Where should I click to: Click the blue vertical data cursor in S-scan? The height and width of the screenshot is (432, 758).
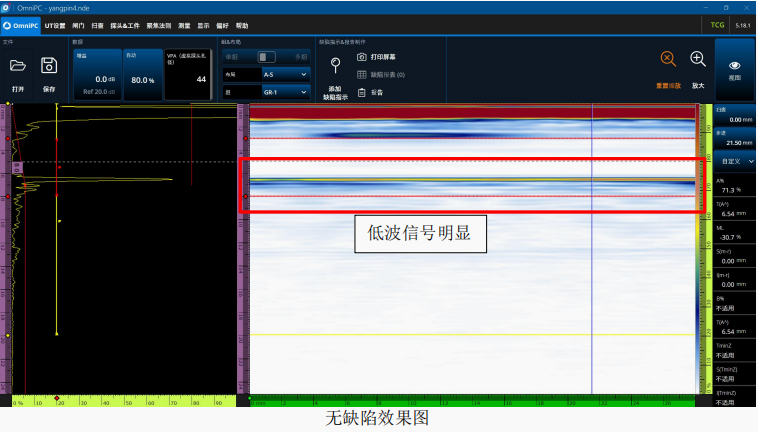[x=592, y=251]
